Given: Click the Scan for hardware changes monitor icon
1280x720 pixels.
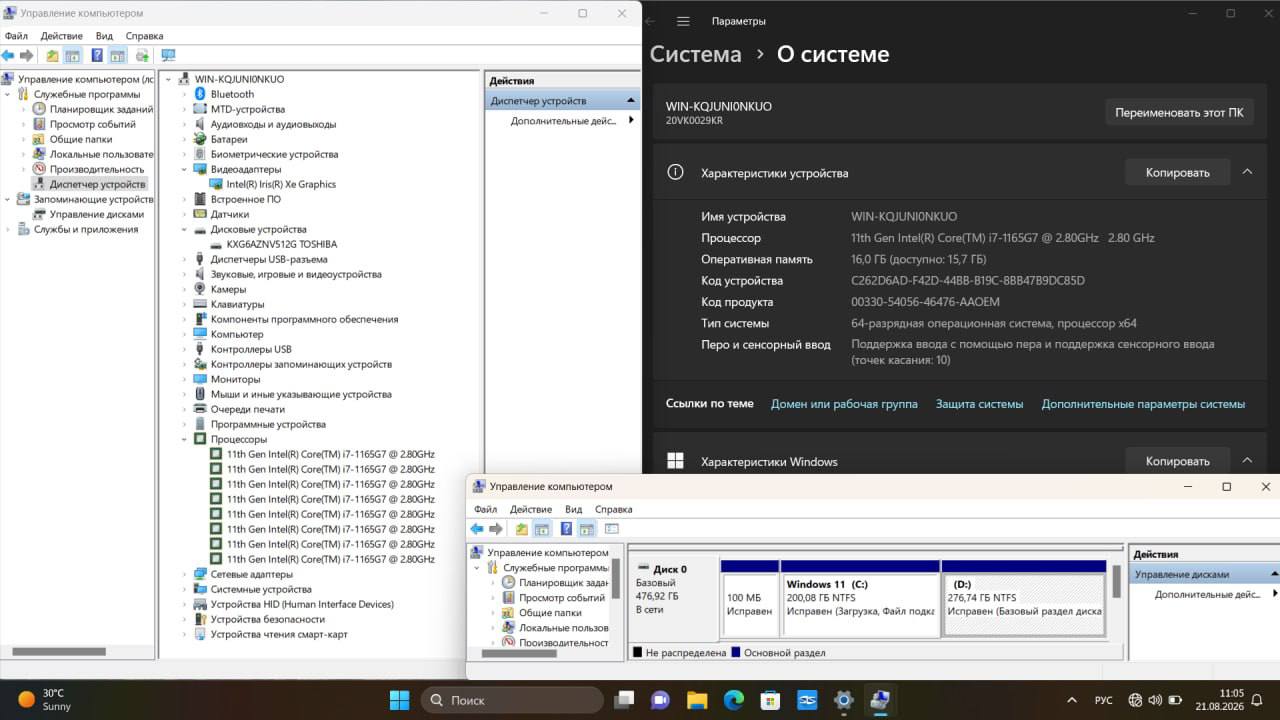Looking at the screenshot, I should tap(168, 56).
